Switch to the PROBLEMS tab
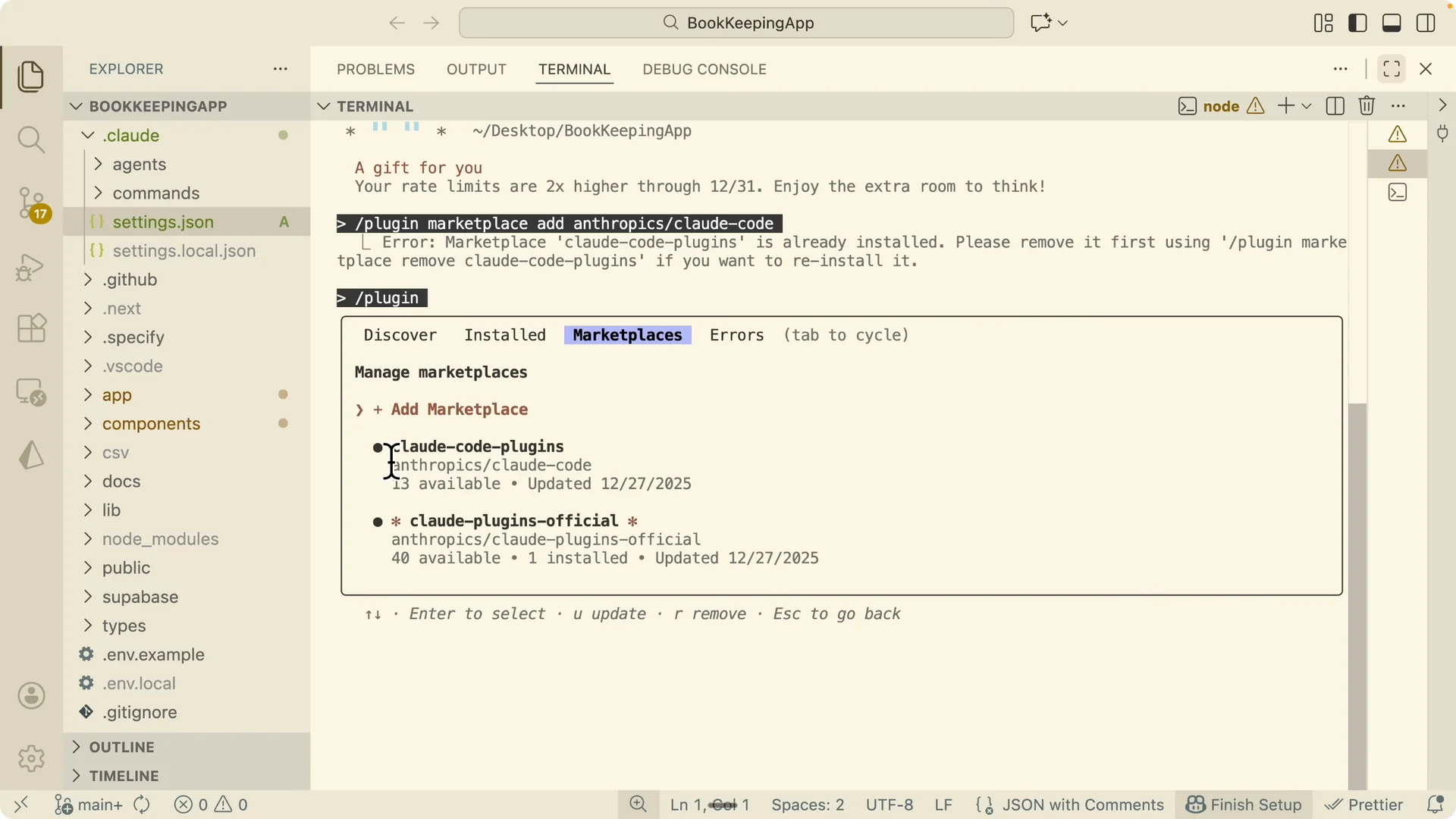Image resolution: width=1456 pixels, height=819 pixels. point(375,69)
